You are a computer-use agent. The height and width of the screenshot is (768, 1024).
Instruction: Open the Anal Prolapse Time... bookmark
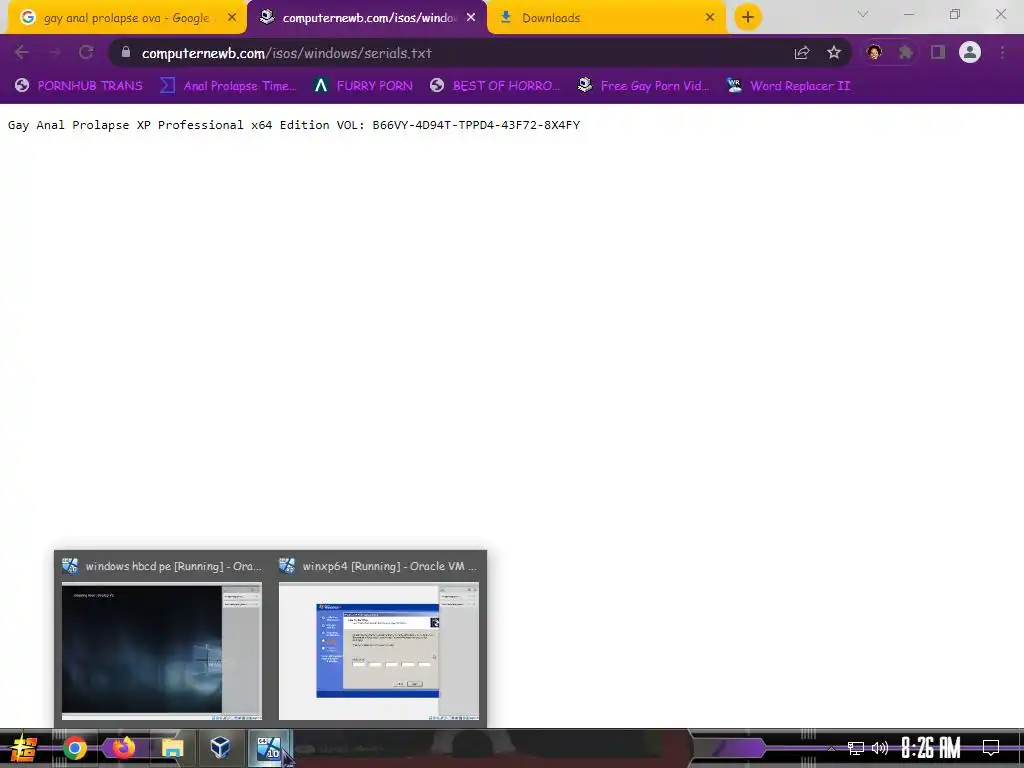228,86
